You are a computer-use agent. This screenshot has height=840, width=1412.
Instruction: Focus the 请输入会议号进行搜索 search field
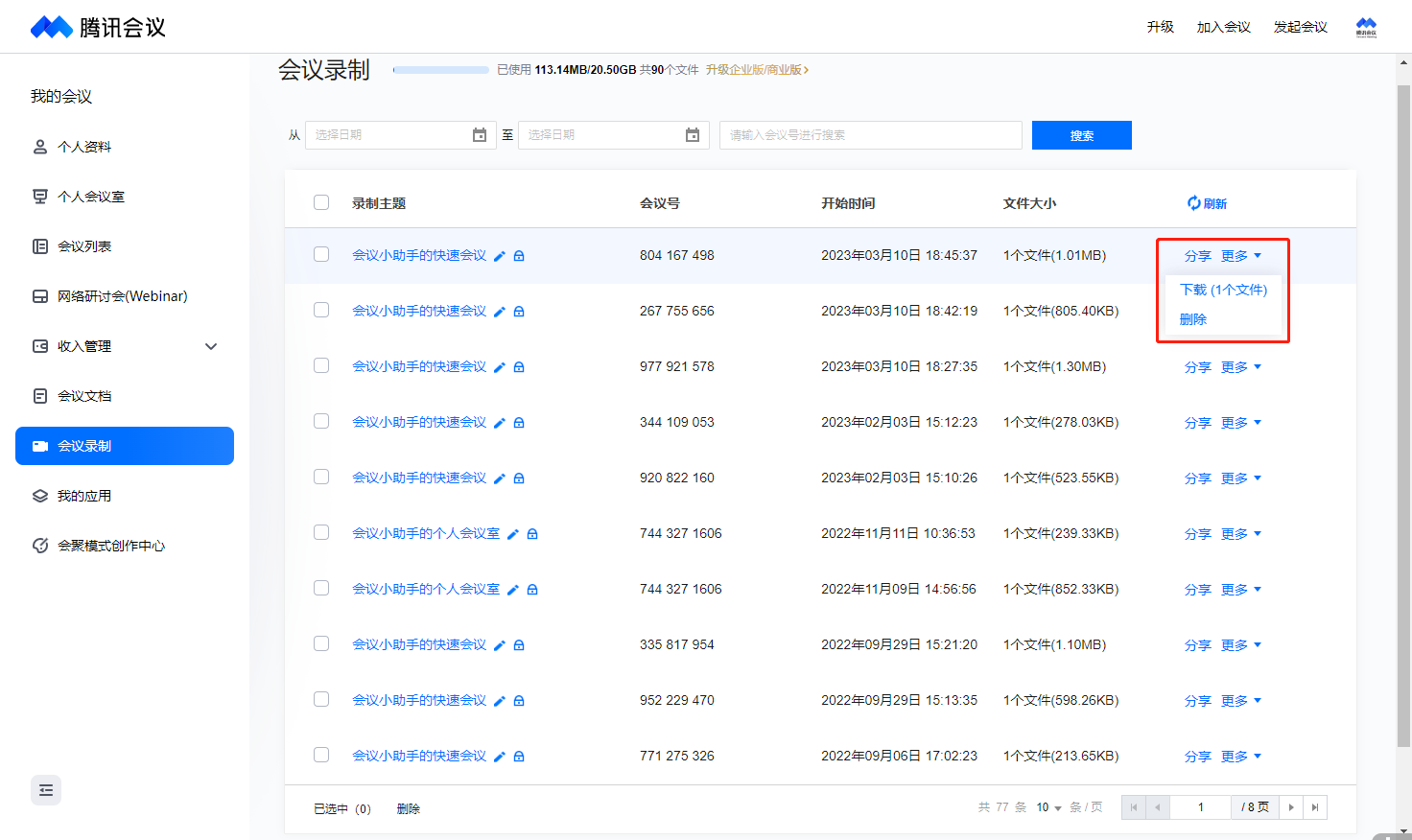[871, 135]
